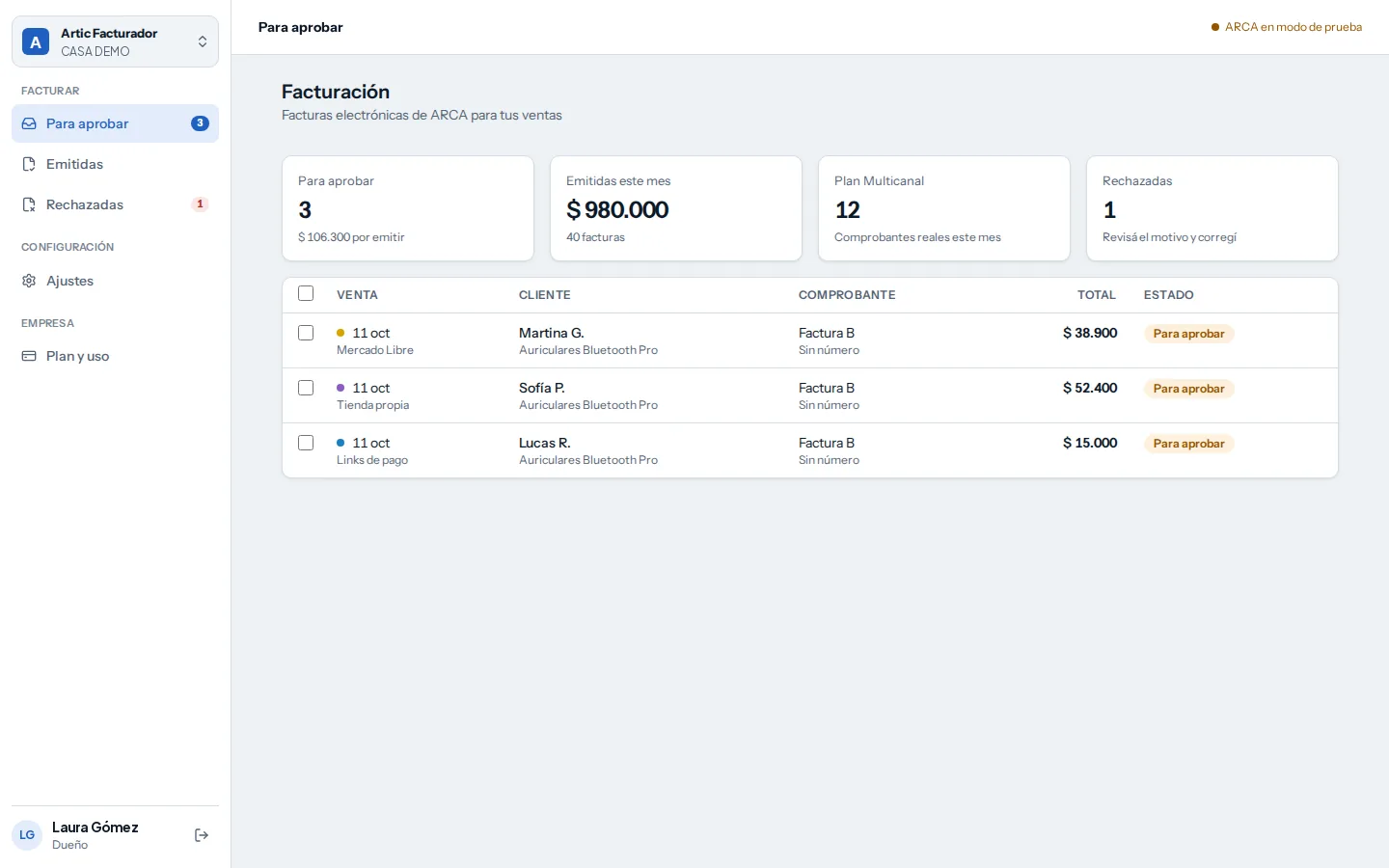
Task: Open the Para aprobar section
Action: pos(115,123)
